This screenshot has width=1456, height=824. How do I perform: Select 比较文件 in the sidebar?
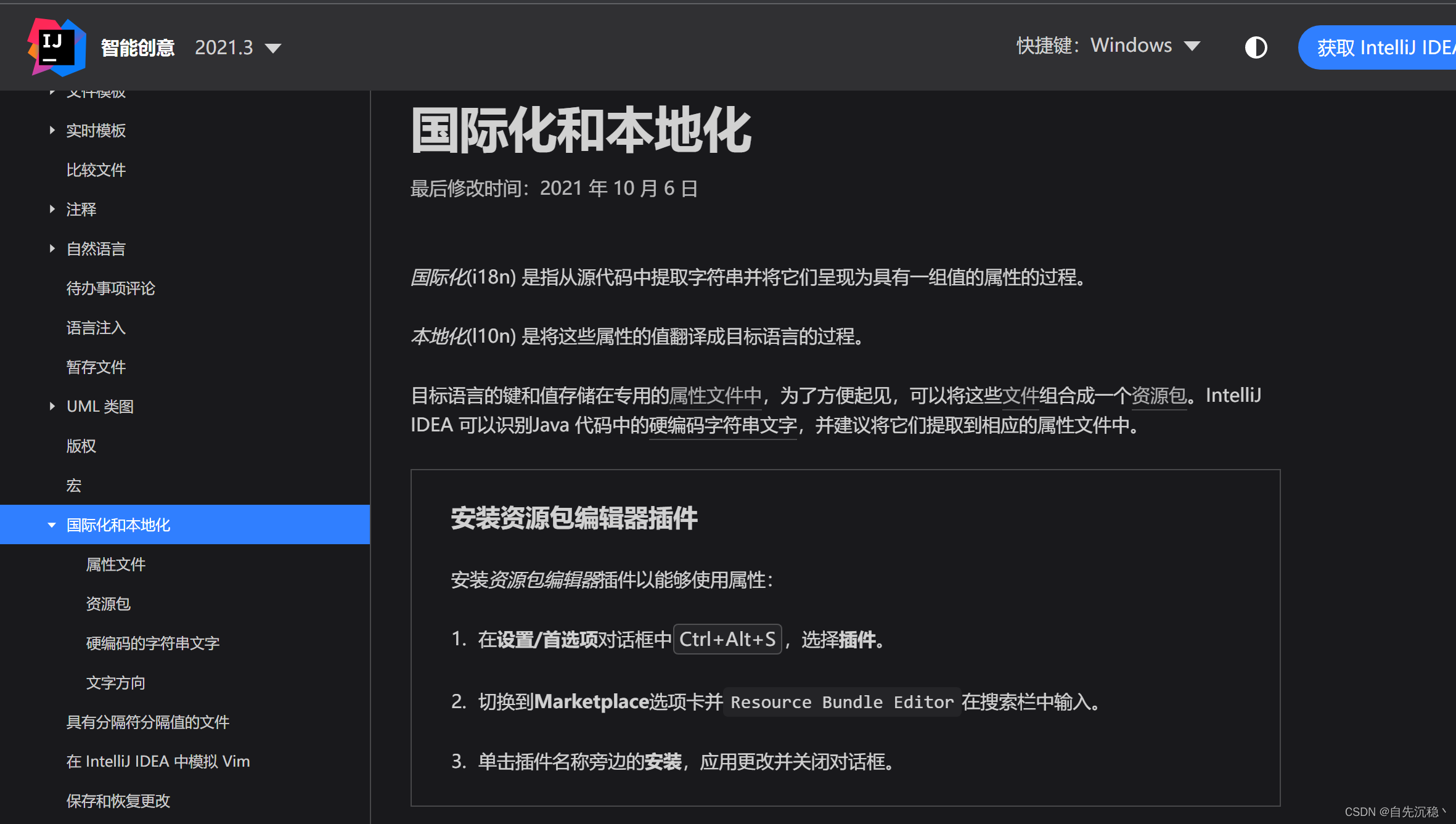[96, 169]
